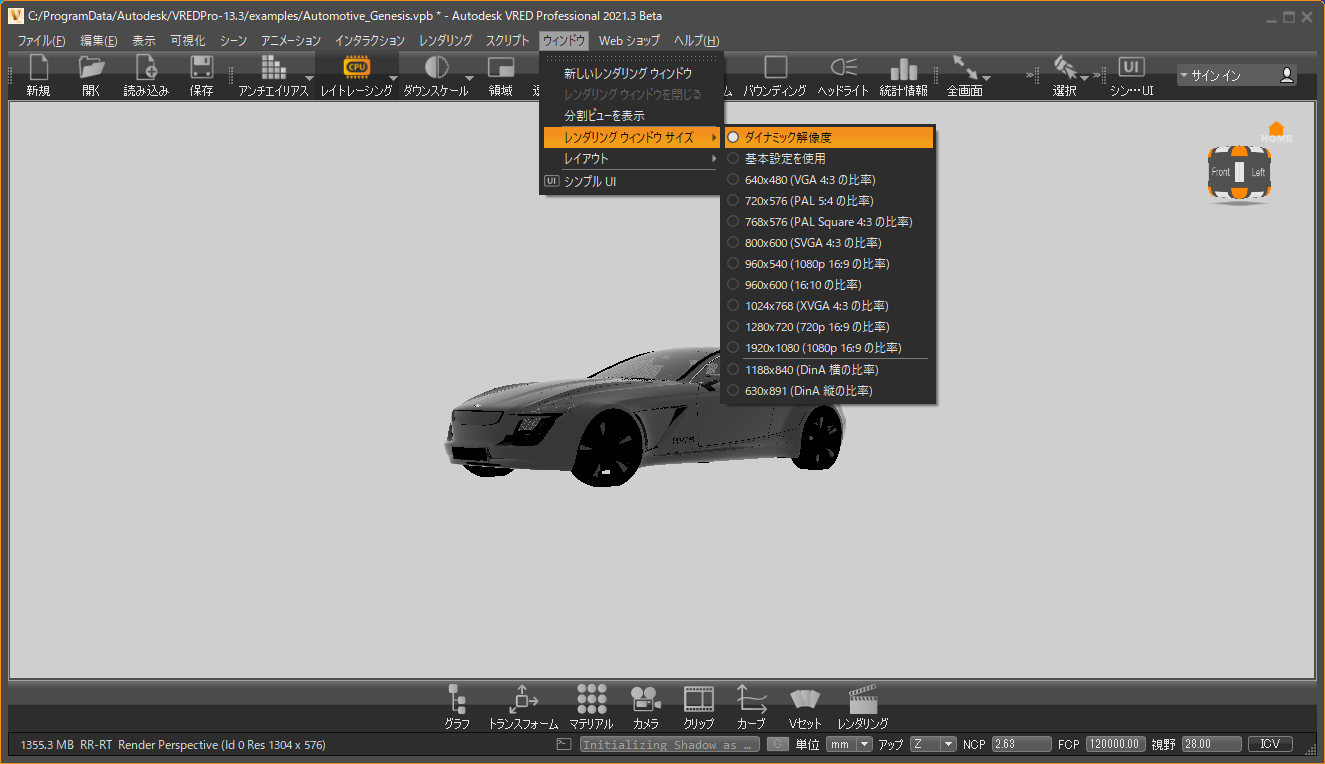
Task: Toggle the CPU レイトレーシング icon
Action: point(356,67)
